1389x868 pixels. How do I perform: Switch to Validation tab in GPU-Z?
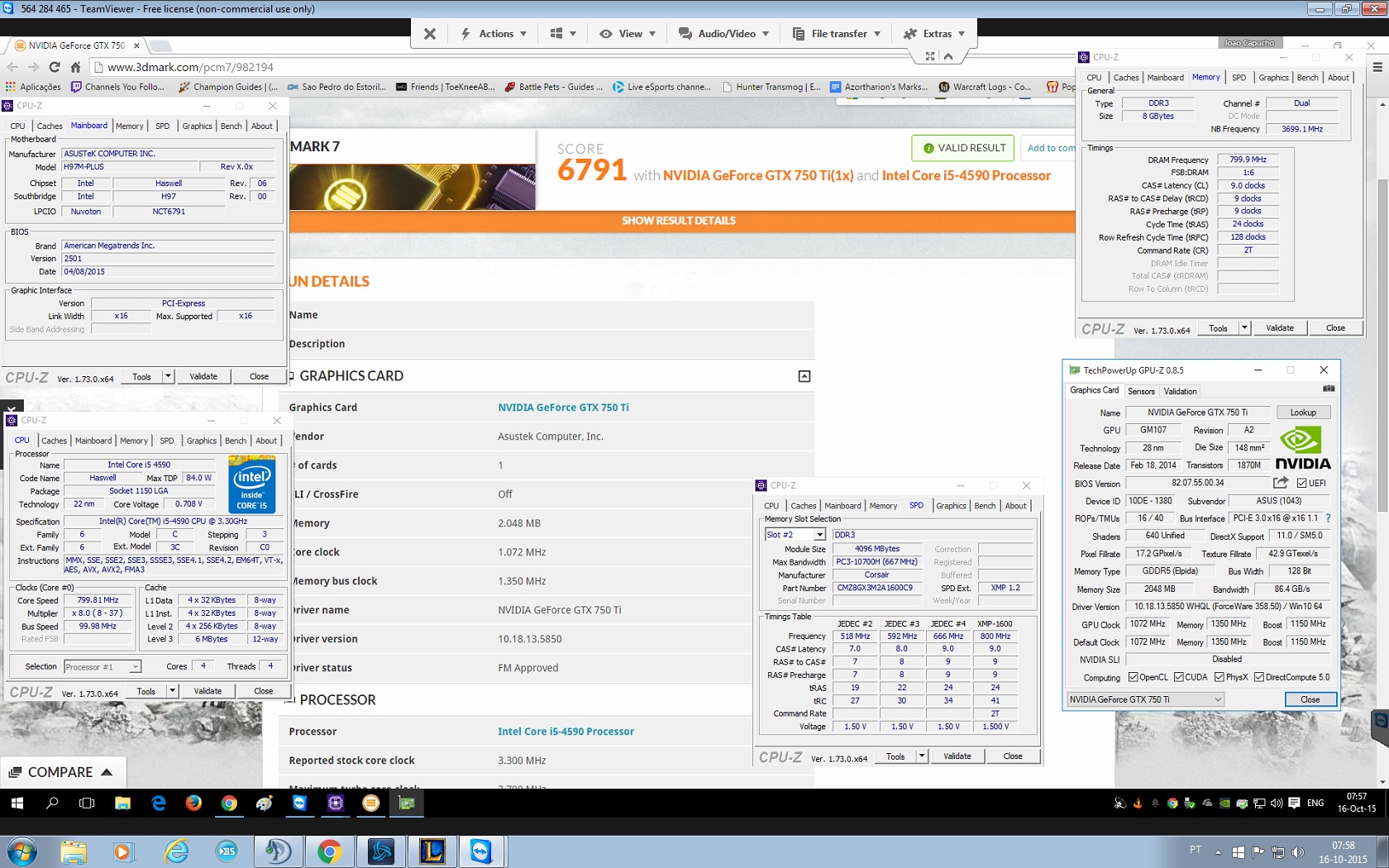(1180, 391)
